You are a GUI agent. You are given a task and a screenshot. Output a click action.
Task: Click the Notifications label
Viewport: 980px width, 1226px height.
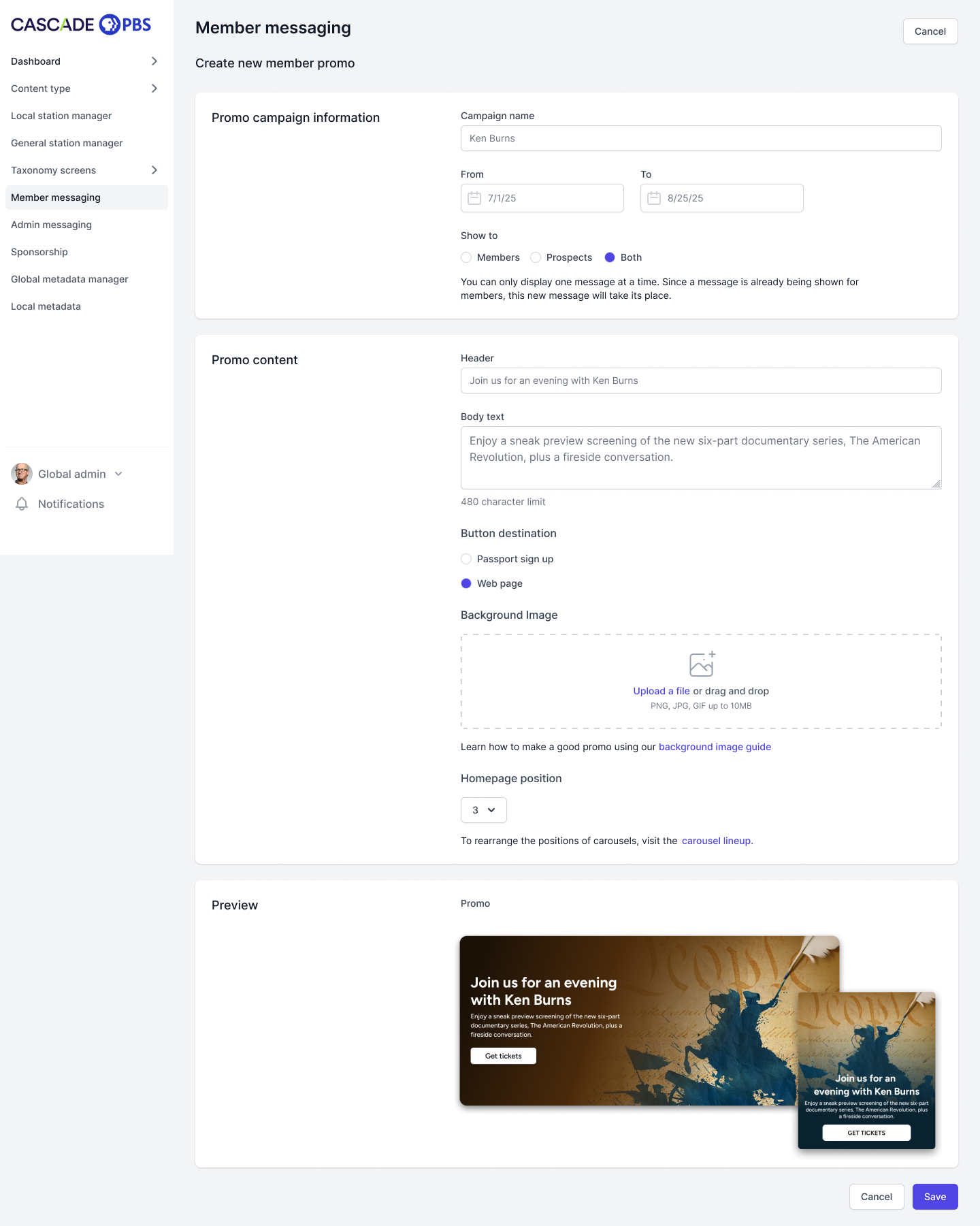click(x=71, y=504)
